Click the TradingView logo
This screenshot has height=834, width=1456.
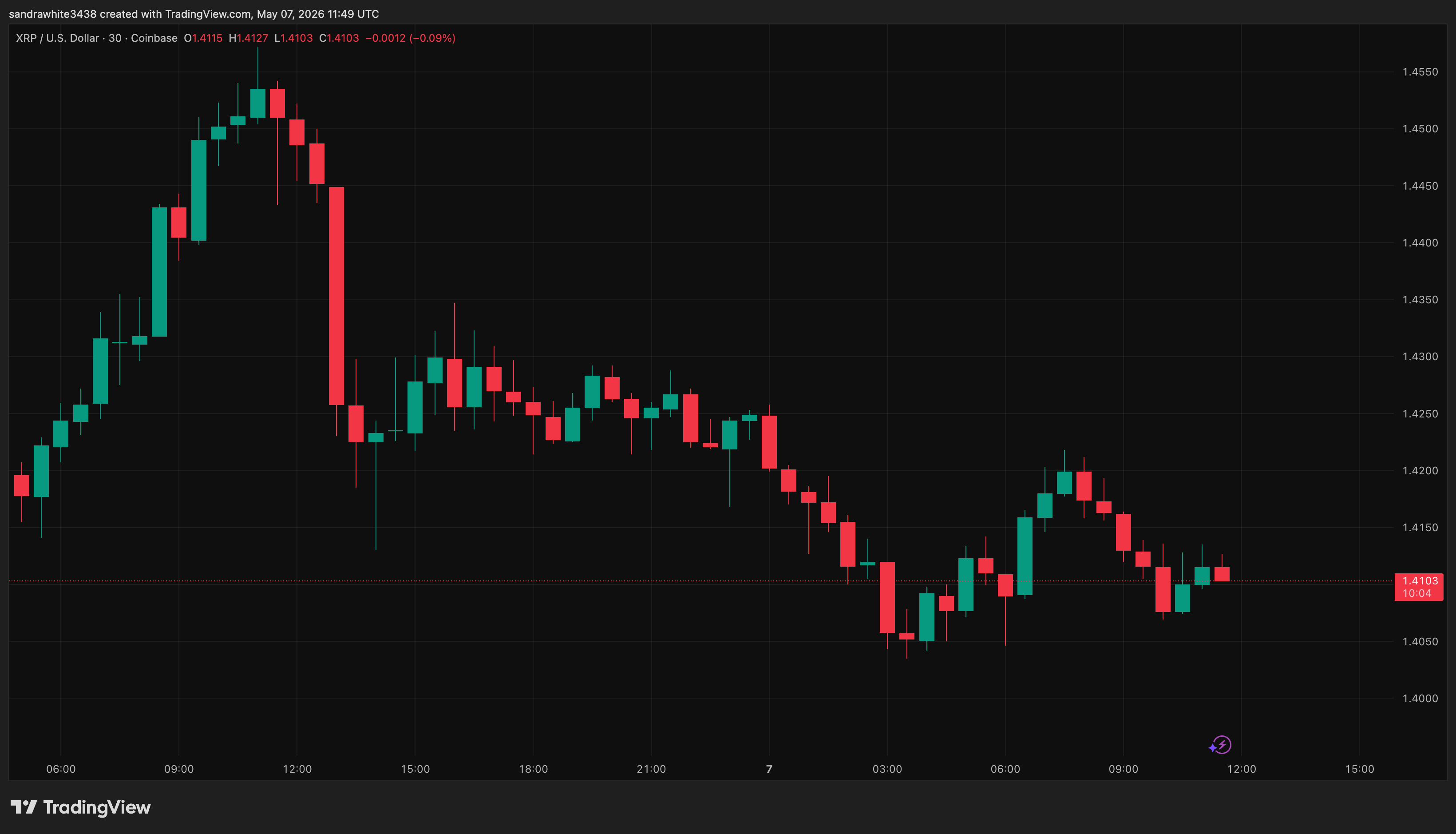coord(81,807)
